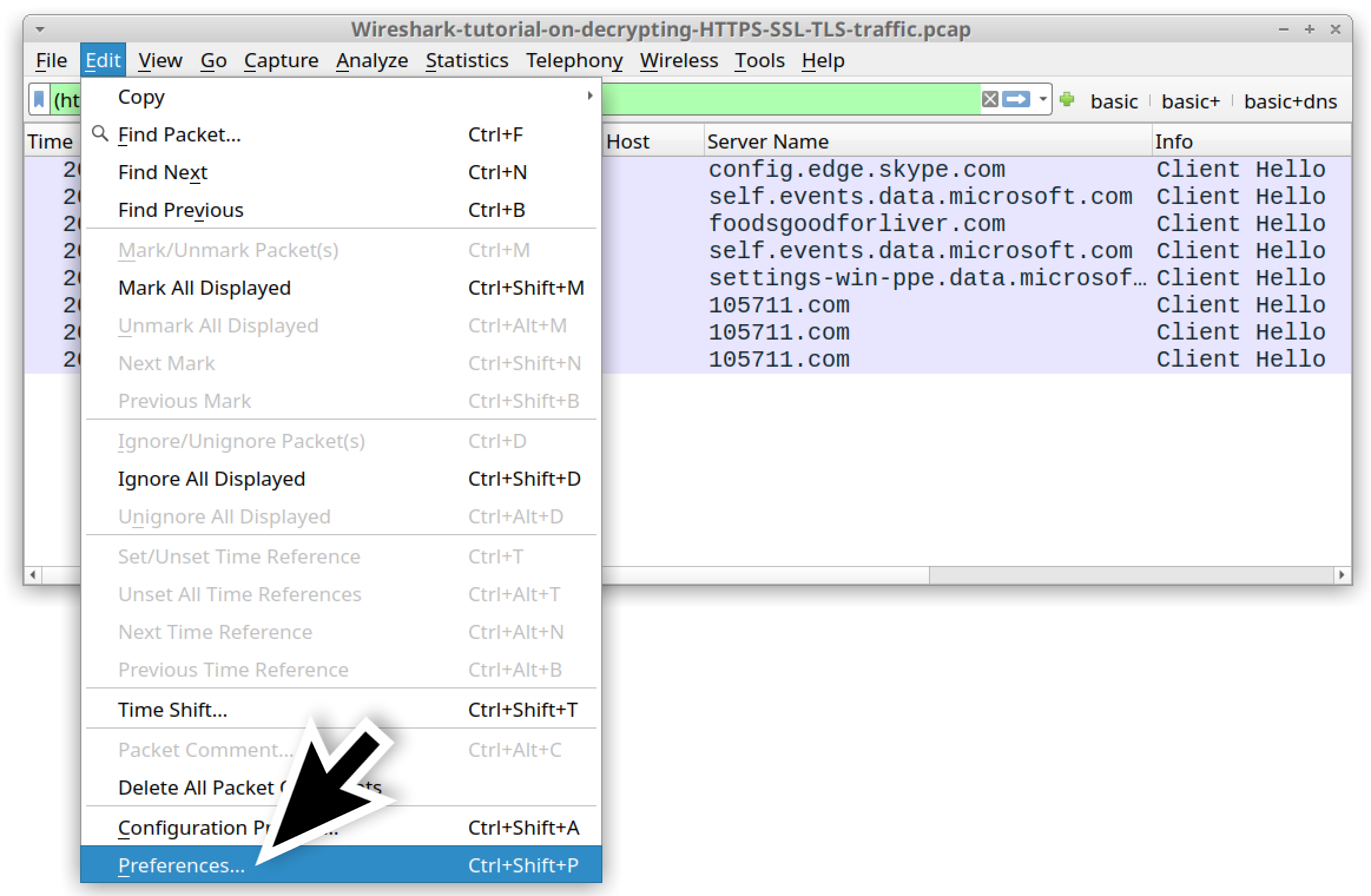Apply the display filter using the arrow icon
The image size is (1371, 896).
(1016, 100)
